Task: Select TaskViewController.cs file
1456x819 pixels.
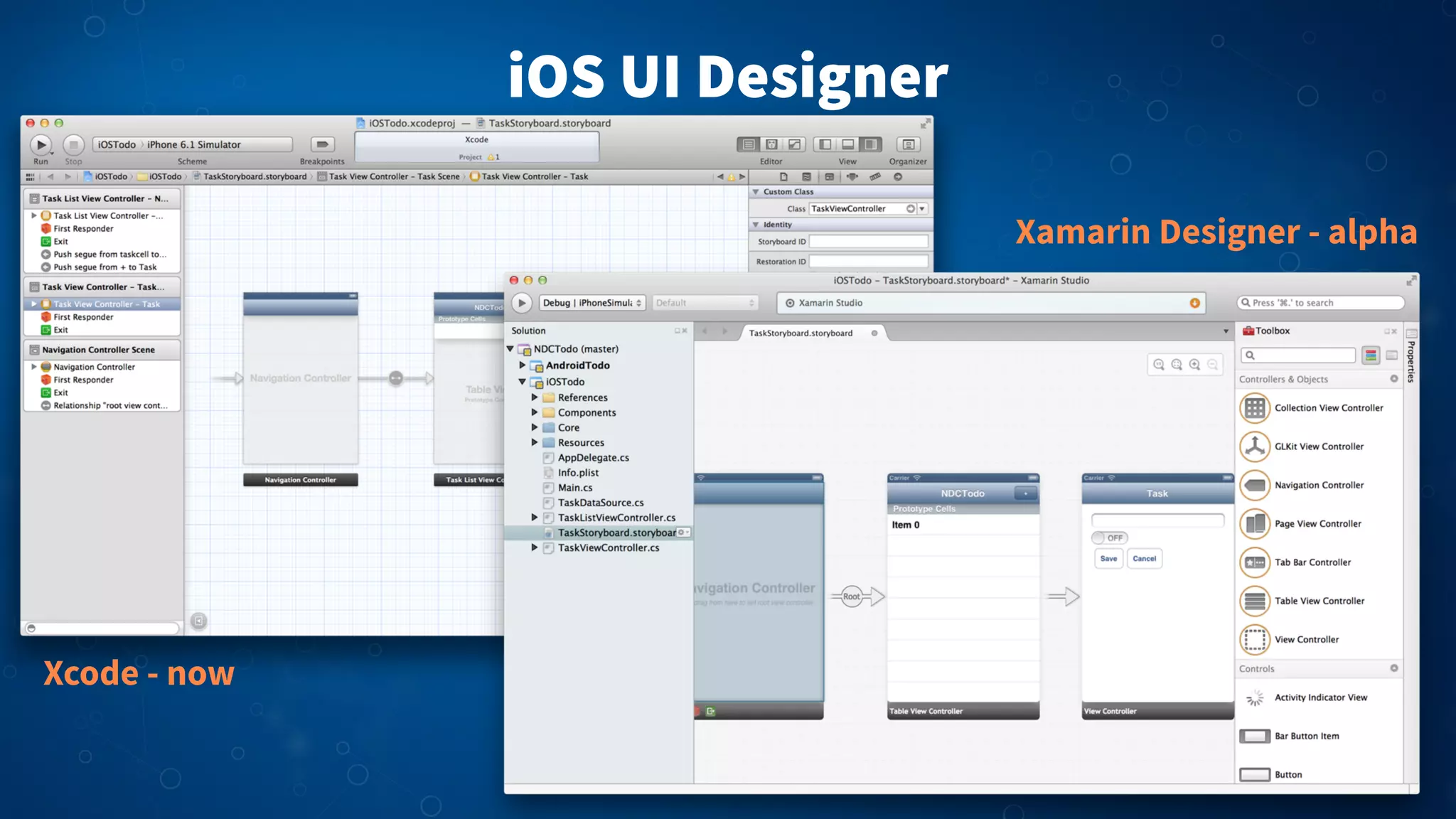Action: tap(601, 548)
